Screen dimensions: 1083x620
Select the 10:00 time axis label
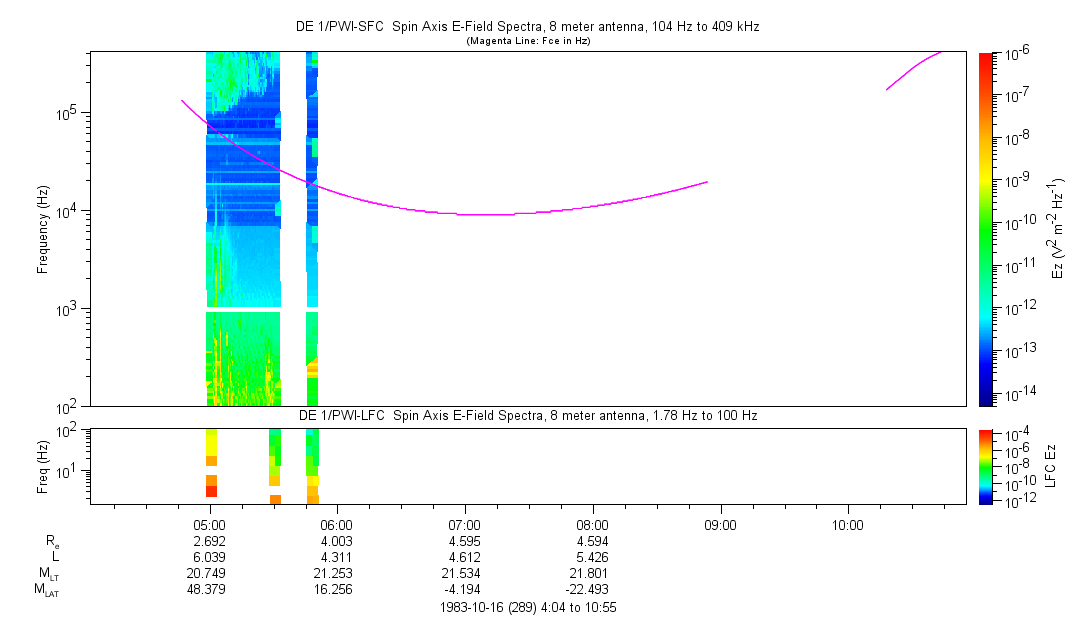848,524
